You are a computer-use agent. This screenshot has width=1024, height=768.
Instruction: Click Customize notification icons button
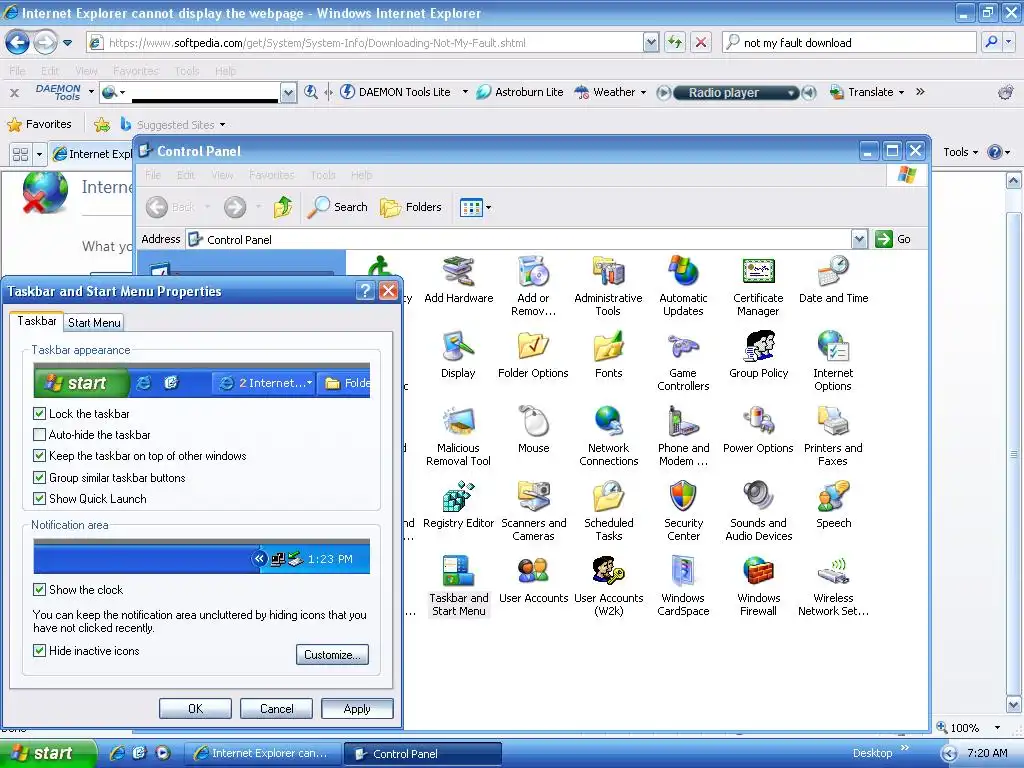tap(332, 654)
